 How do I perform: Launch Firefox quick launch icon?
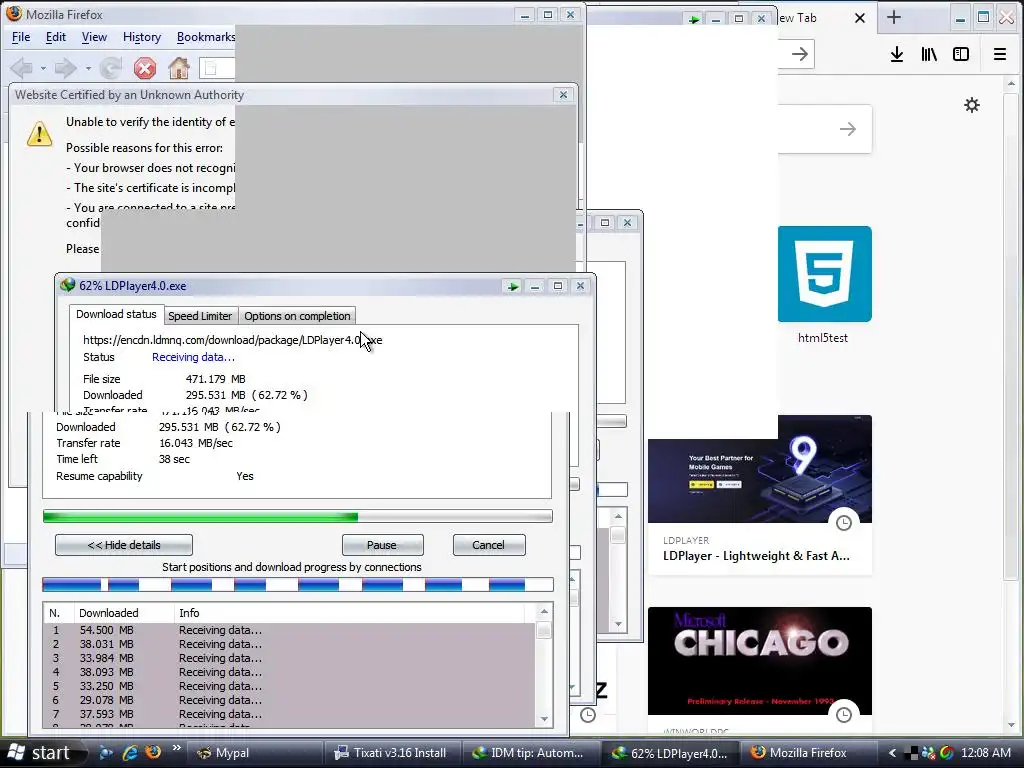[x=153, y=752]
